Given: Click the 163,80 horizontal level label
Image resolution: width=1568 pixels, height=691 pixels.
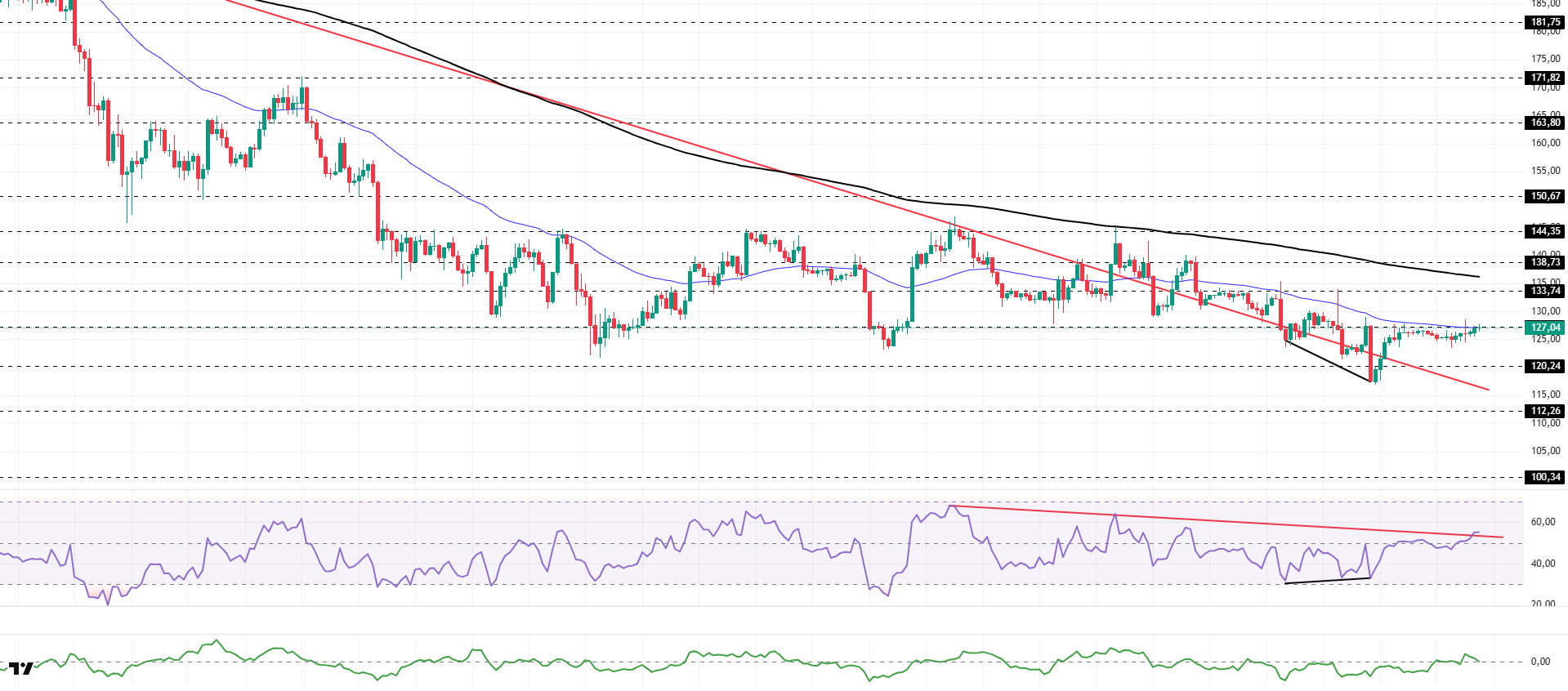Looking at the screenshot, I should 1544,123.
